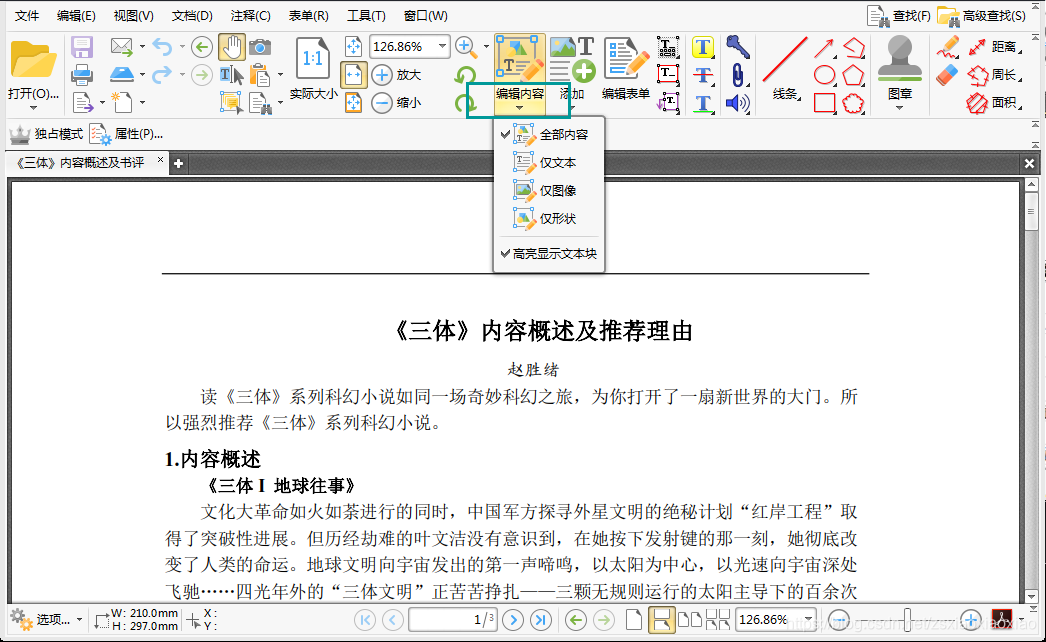This screenshot has height=642, width=1046.
Task: Zoom in with the 放大 plus button
Action: [396, 75]
